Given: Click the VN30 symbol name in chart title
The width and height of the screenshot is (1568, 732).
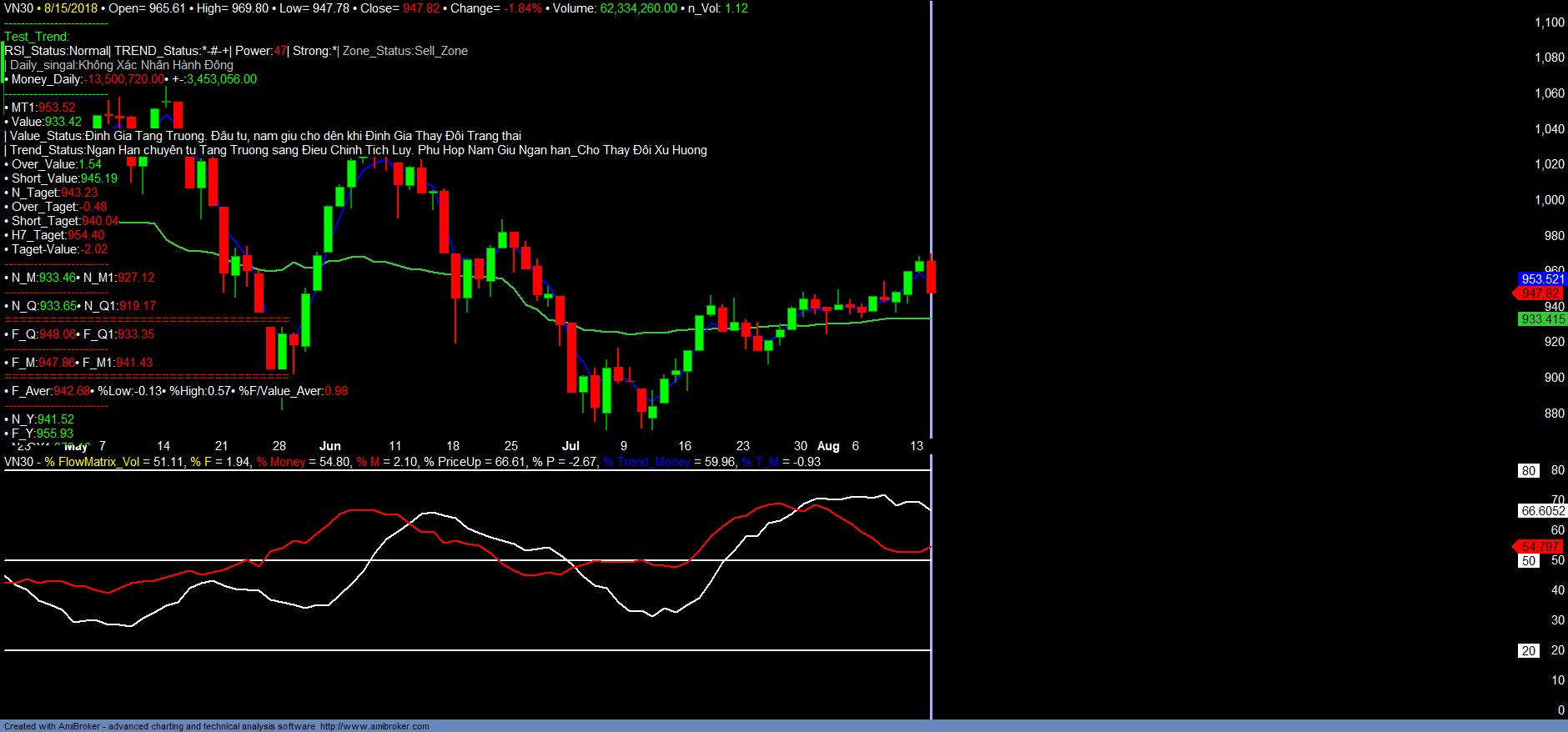Looking at the screenshot, I should [18, 8].
